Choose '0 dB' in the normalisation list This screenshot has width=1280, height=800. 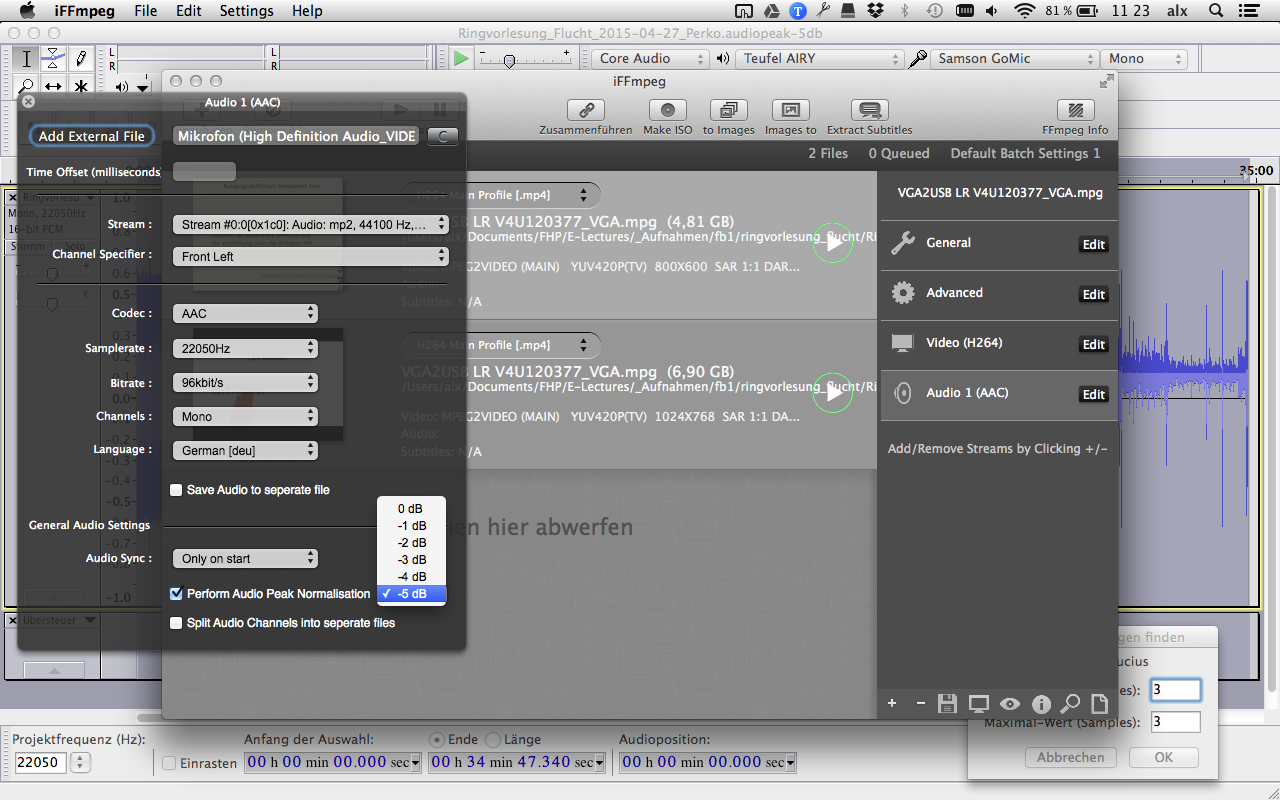(411, 509)
